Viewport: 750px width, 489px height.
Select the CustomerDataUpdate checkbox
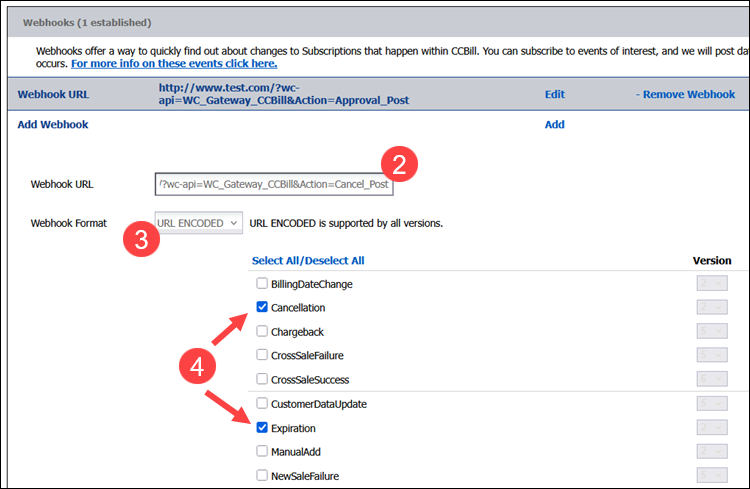click(x=262, y=403)
